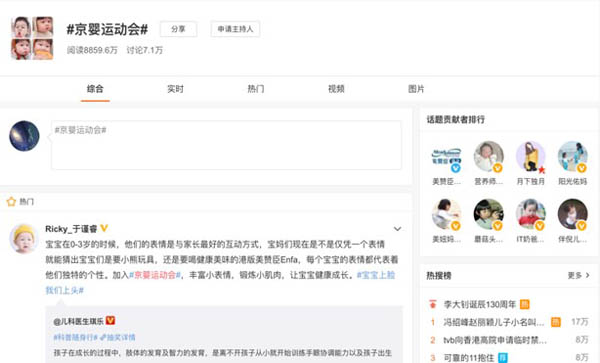Open contributor IT奶爸 avatar

click(x=530, y=214)
